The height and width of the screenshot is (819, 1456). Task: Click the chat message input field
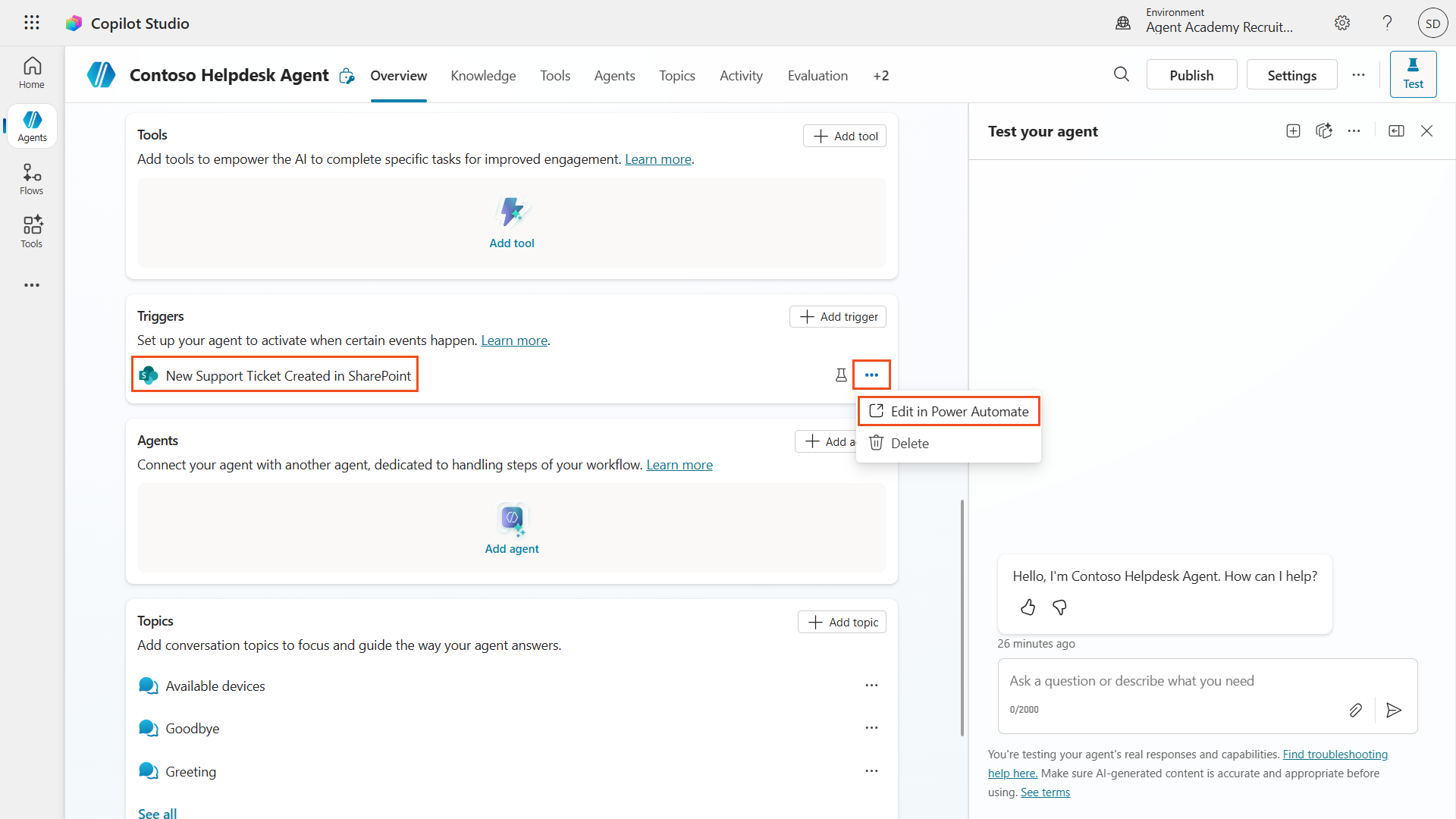click(x=1175, y=680)
